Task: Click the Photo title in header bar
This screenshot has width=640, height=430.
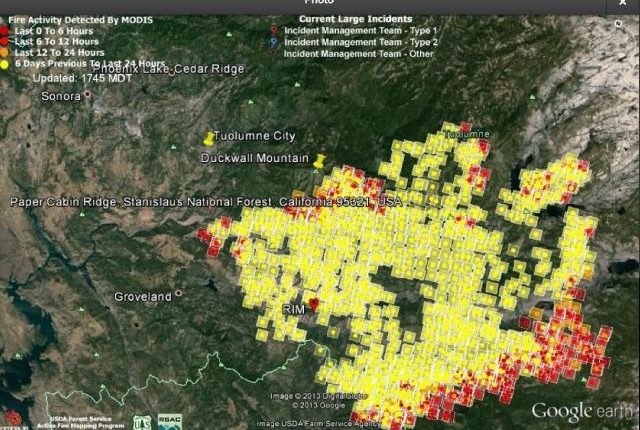Action: [x=319, y=5]
